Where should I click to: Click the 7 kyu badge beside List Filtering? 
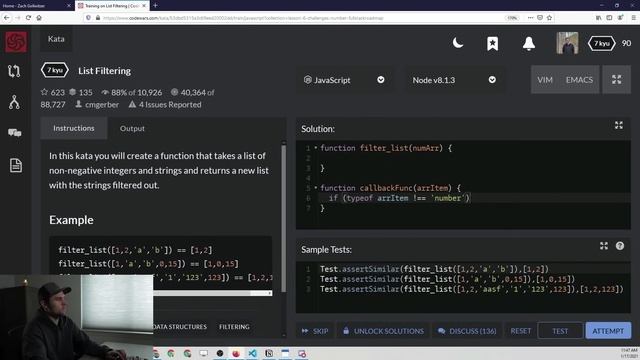[x=55, y=70]
